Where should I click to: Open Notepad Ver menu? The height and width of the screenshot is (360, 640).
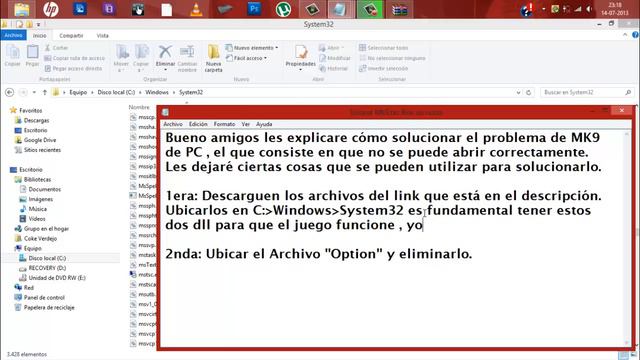click(x=245, y=124)
